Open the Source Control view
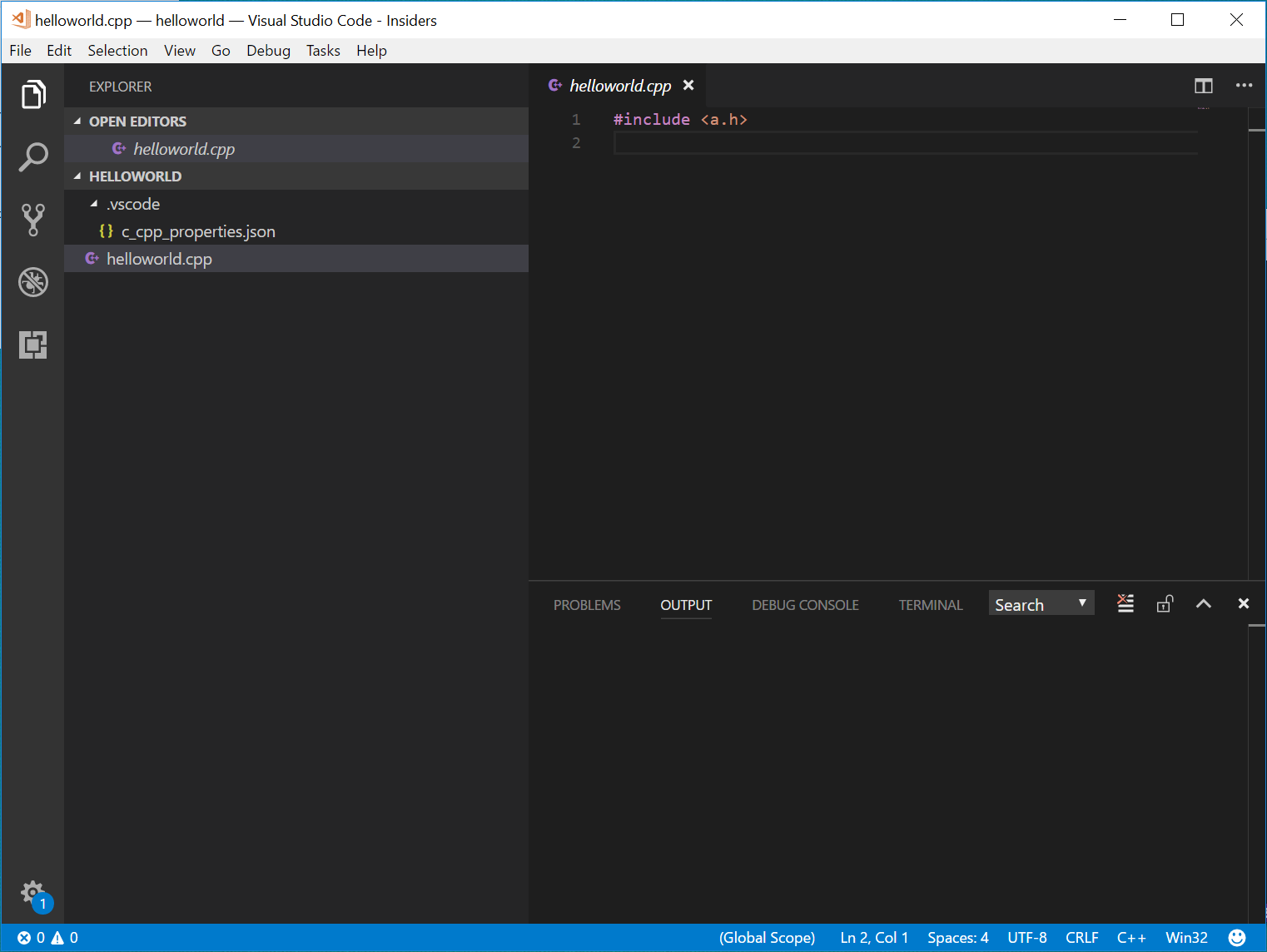This screenshot has width=1267, height=952. coord(33,220)
